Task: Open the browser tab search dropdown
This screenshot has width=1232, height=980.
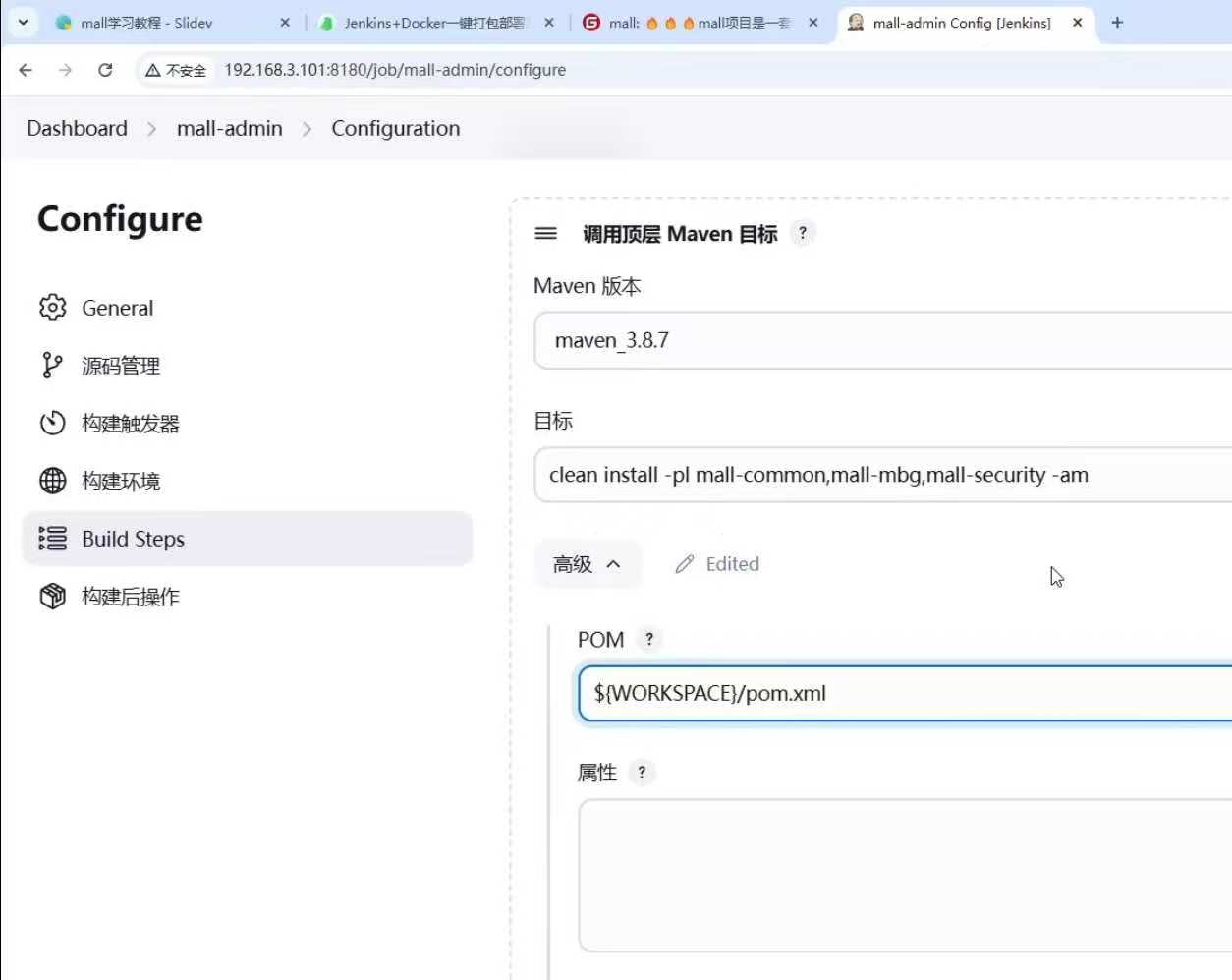Action: [23, 22]
